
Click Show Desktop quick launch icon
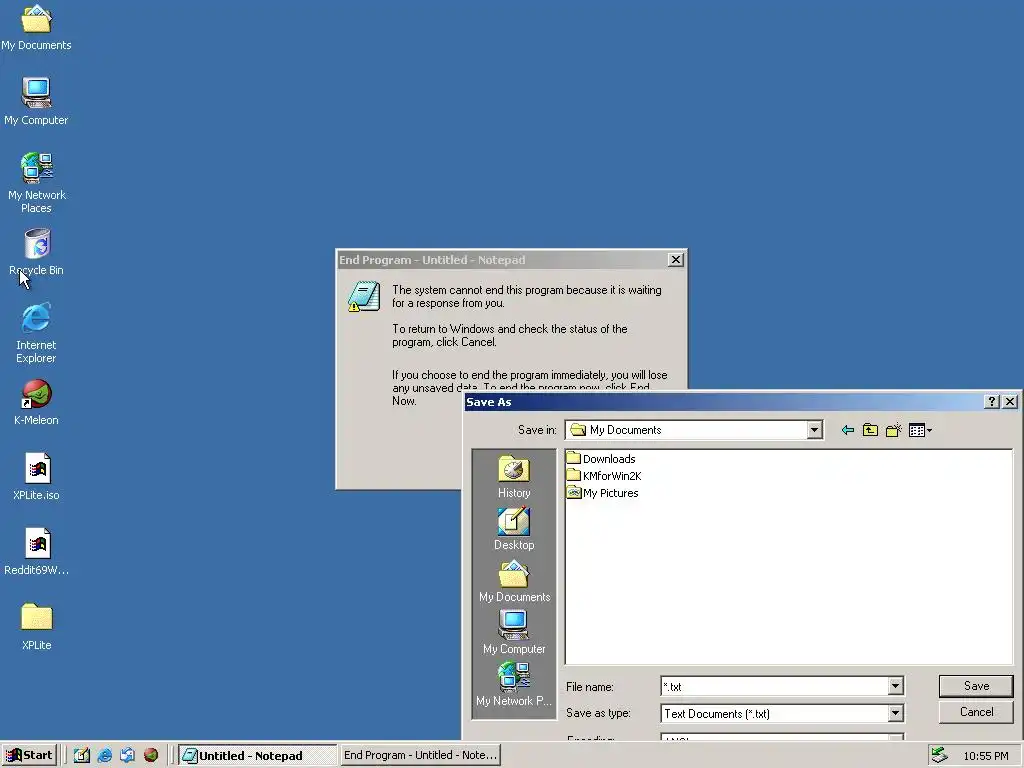click(82, 756)
